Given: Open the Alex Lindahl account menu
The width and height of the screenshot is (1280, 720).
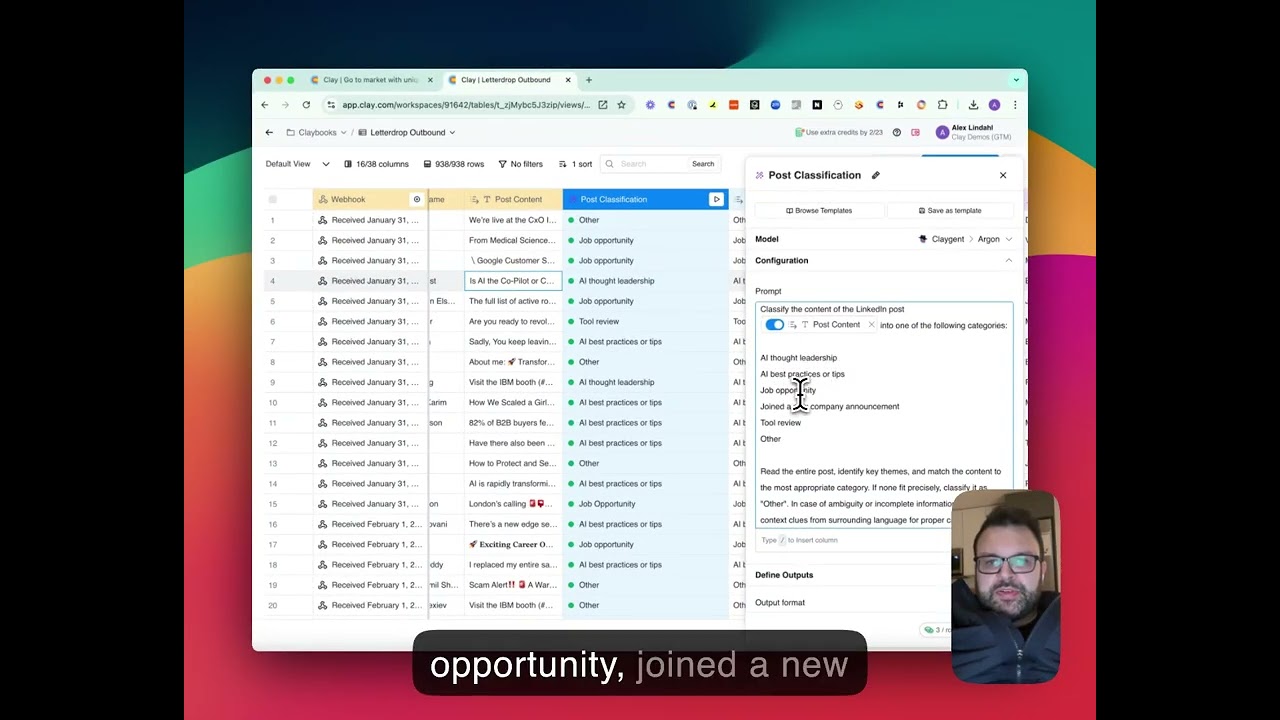Looking at the screenshot, I should [x=973, y=132].
